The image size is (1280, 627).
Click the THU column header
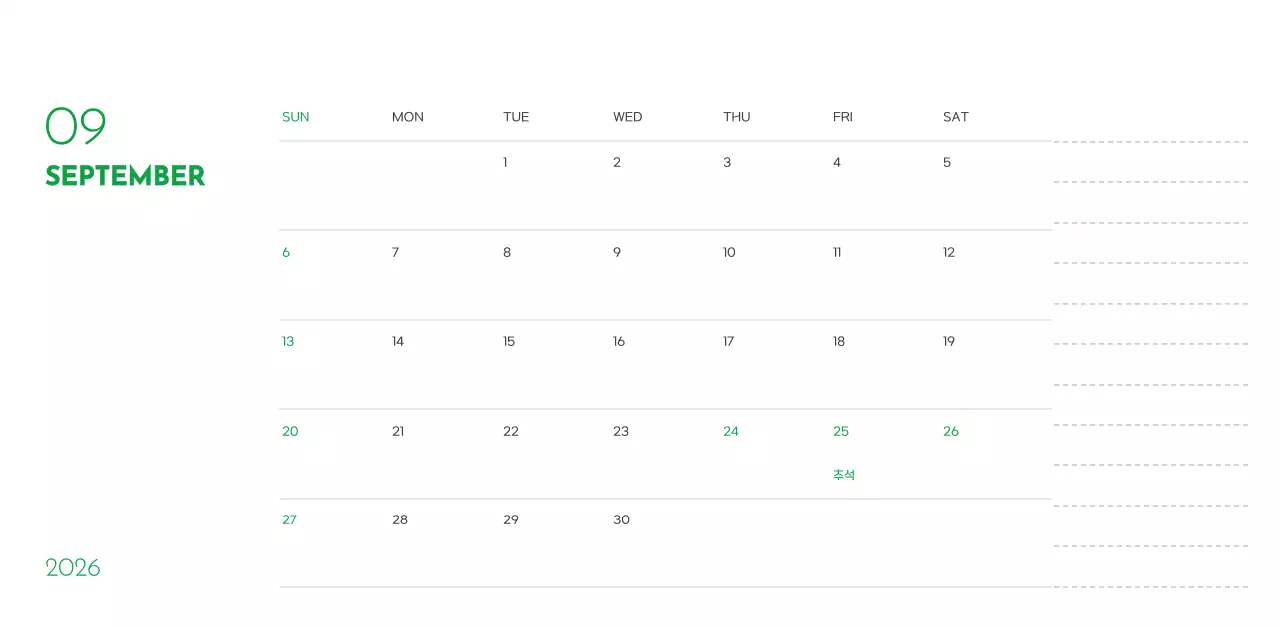737,117
